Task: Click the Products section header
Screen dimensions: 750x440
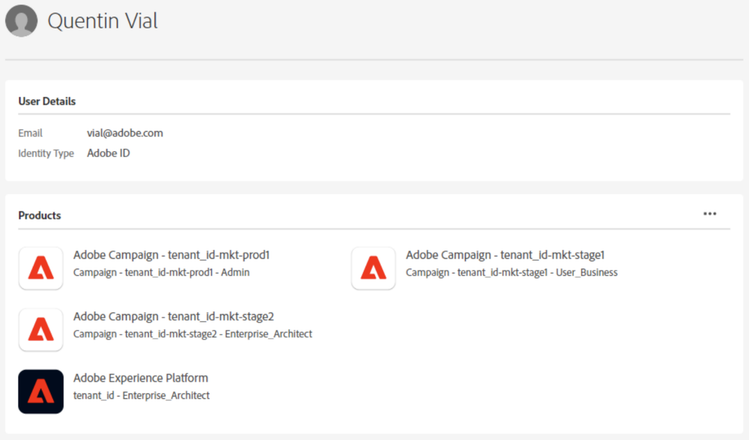Action: pos(39,215)
